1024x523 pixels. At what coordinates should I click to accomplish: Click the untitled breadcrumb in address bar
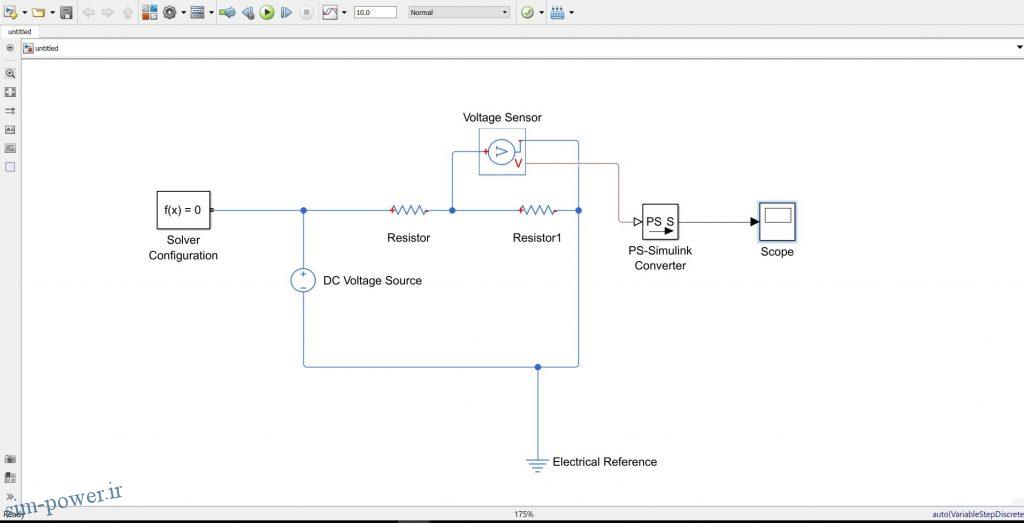click(46, 48)
